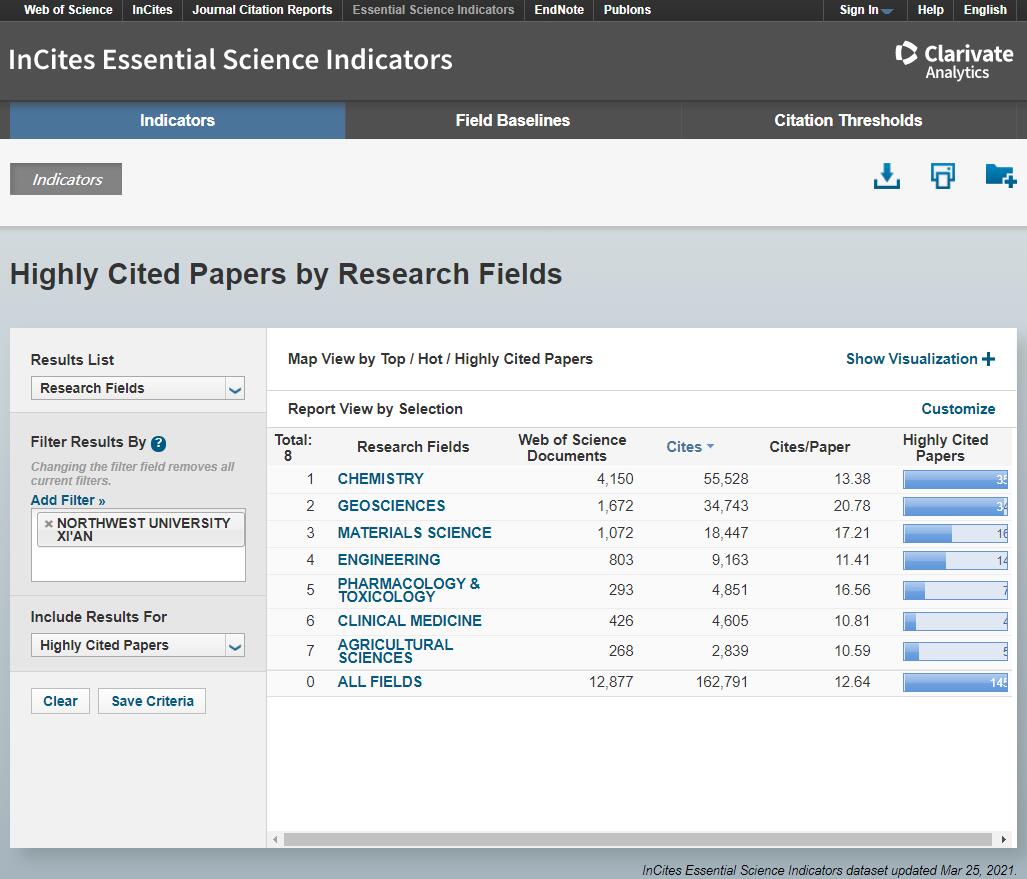
Task: Expand the Sign In menu
Action: point(866,10)
